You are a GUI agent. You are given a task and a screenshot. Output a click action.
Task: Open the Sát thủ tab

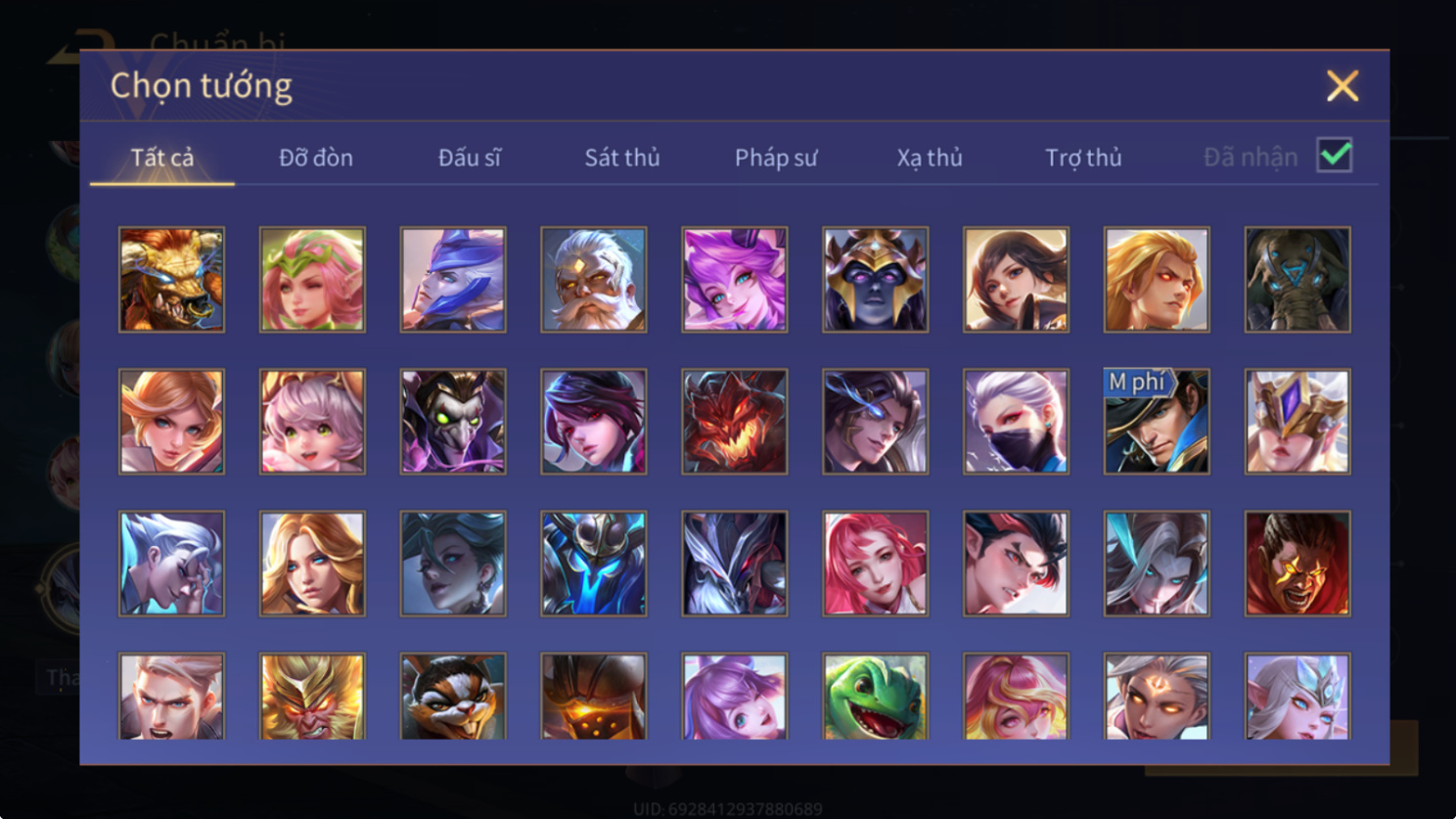point(622,158)
